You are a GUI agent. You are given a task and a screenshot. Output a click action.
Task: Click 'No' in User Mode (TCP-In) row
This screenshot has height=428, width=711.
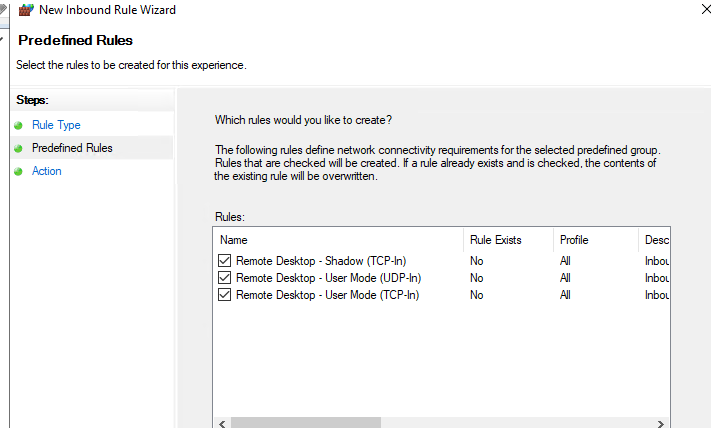[x=477, y=295]
